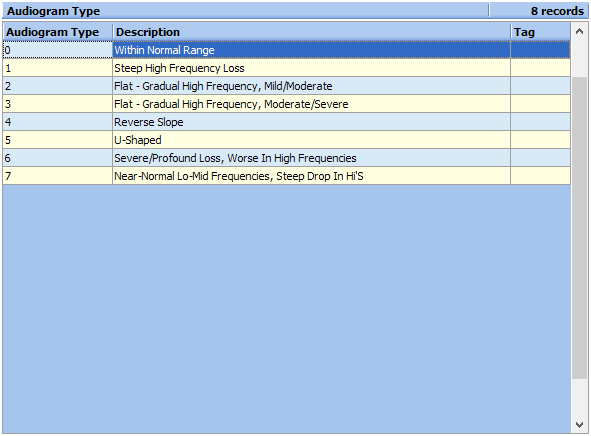The image size is (591, 436).
Task: Select Flat Gradual High Frequency Mild/Moderate row
Action: pyautogui.click(x=286, y=86)
